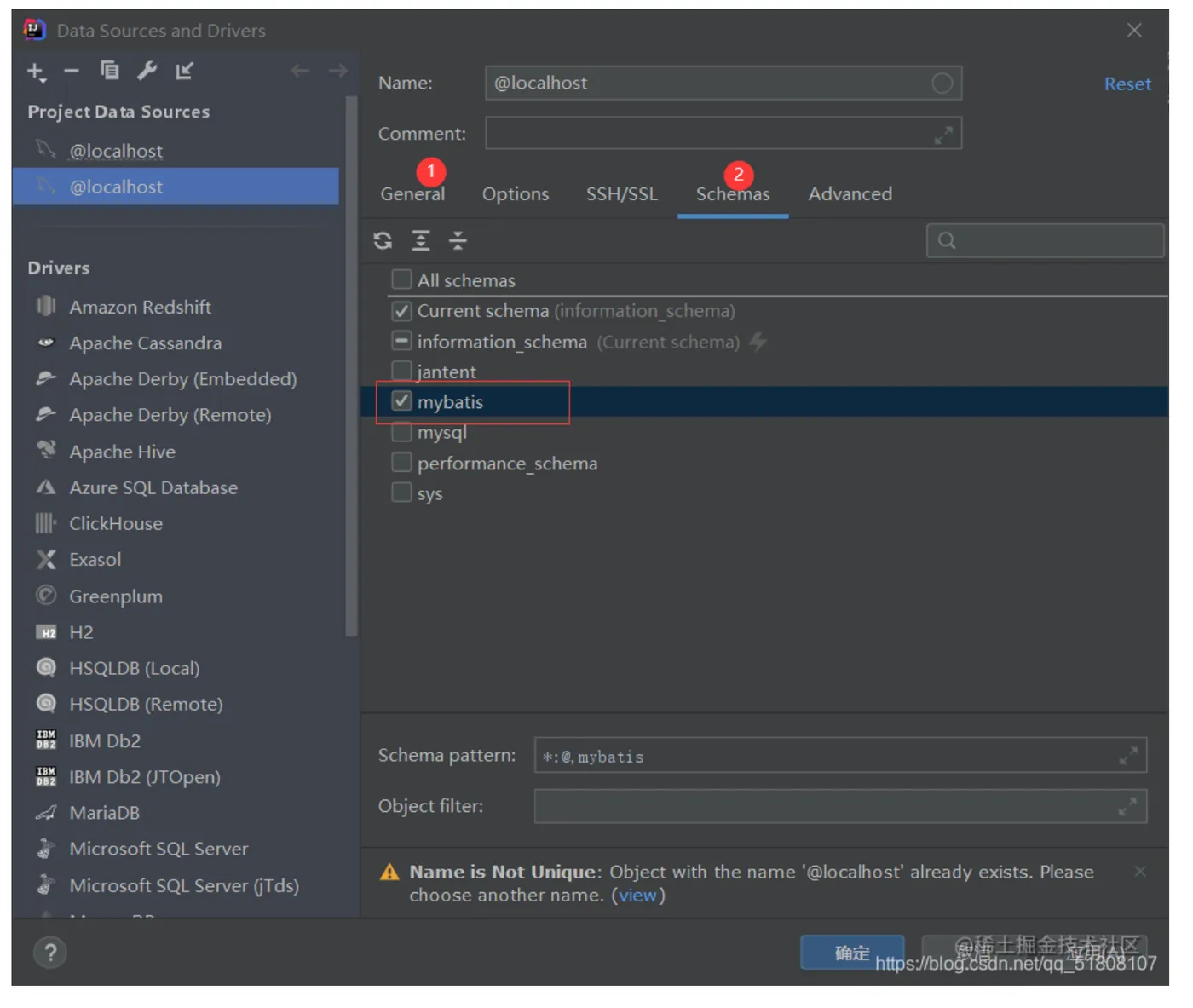Click the Remove data source minus icon
1193x1008 pixels.
pyautogui.click(x=72, y=72)
